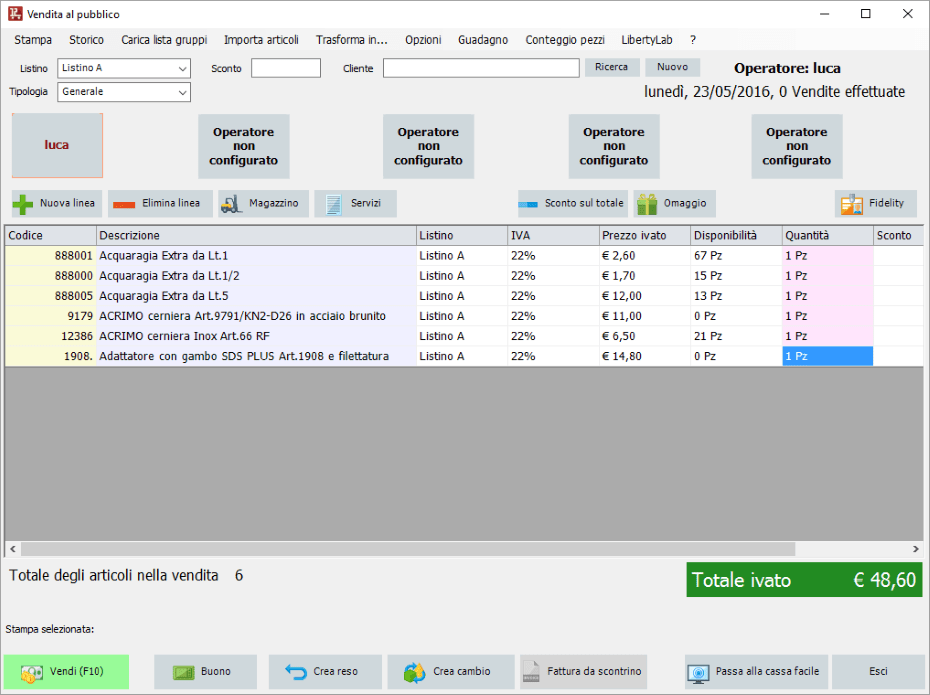Screen dimensions: 930x695
Task: Click the Fattura da scontrino document icon
Action: point(531,672)
